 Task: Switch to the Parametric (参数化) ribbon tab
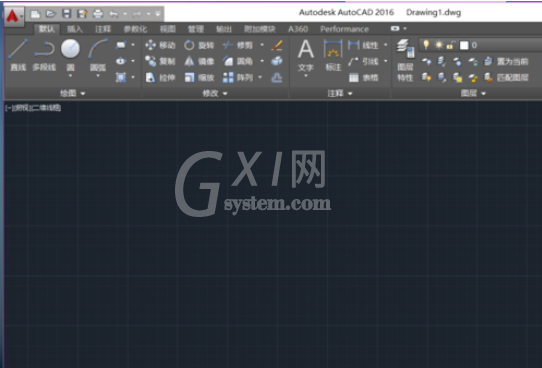(x=135, y=29)
